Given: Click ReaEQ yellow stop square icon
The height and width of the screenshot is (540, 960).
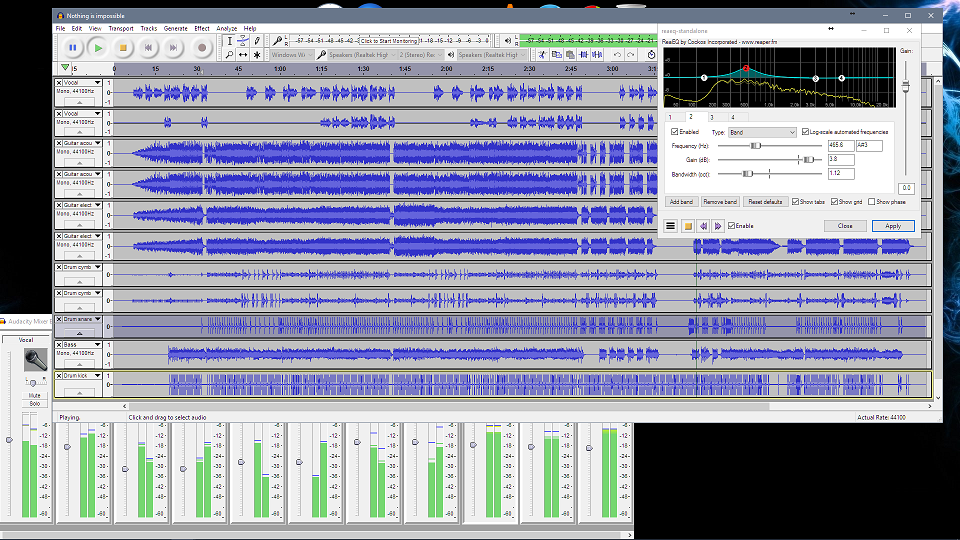Looking at the screenshot, I should (688, 226).
